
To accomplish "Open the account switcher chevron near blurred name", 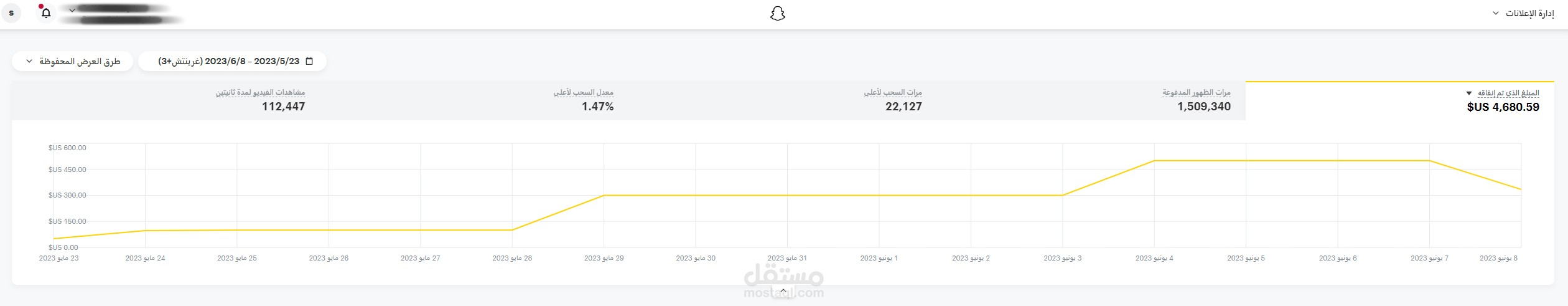I will pos(72,10).
